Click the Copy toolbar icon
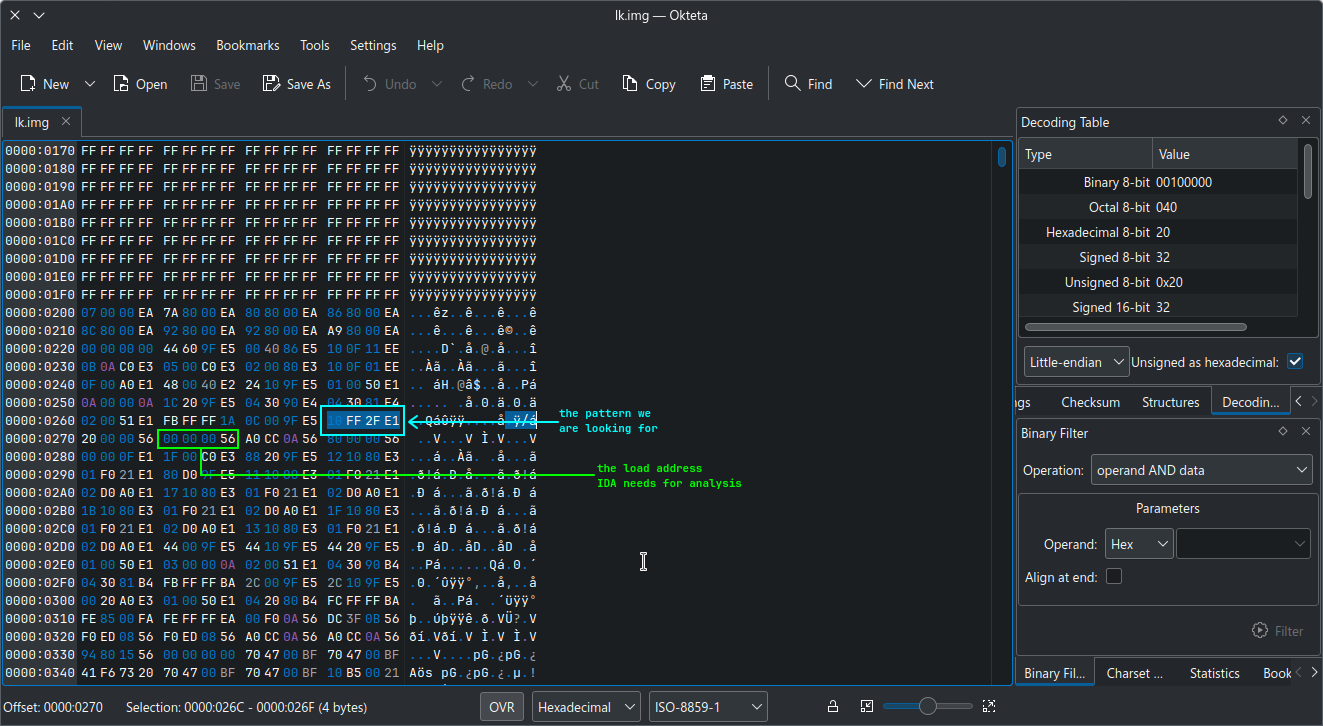The image size is (1323, 726). coord(630,84)
